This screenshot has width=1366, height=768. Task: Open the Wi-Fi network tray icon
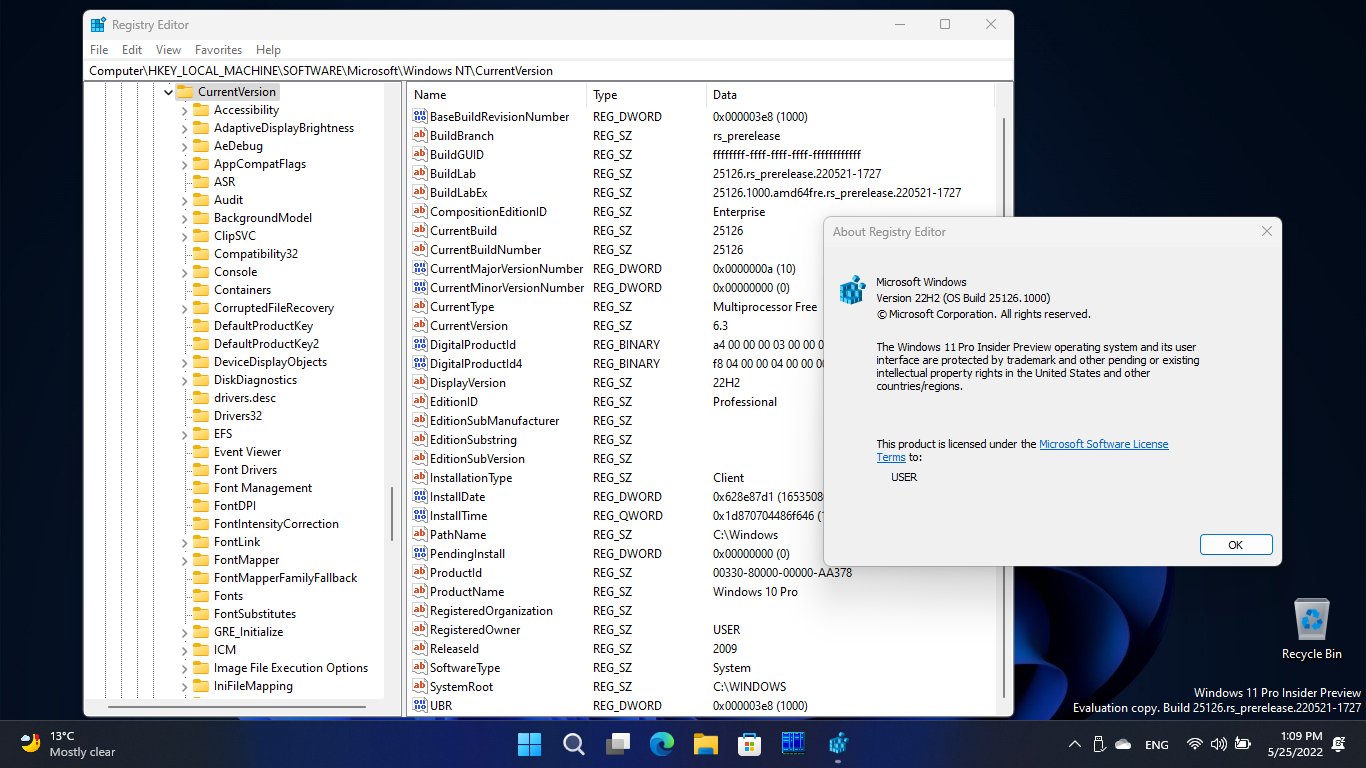click(x=1194, y=744)
